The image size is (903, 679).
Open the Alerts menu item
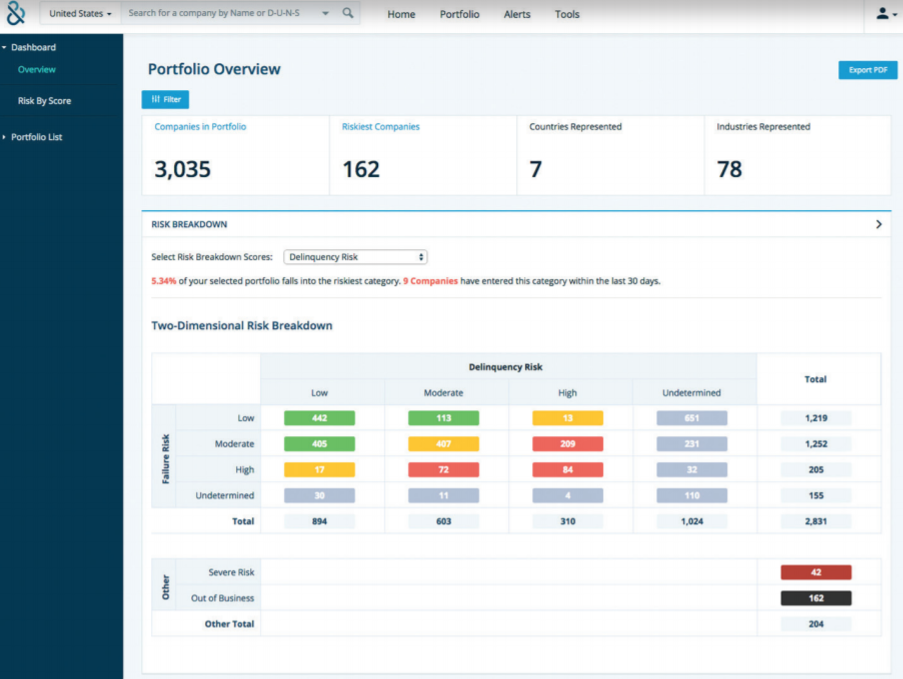pyautogui.click(x=517, y=14)
